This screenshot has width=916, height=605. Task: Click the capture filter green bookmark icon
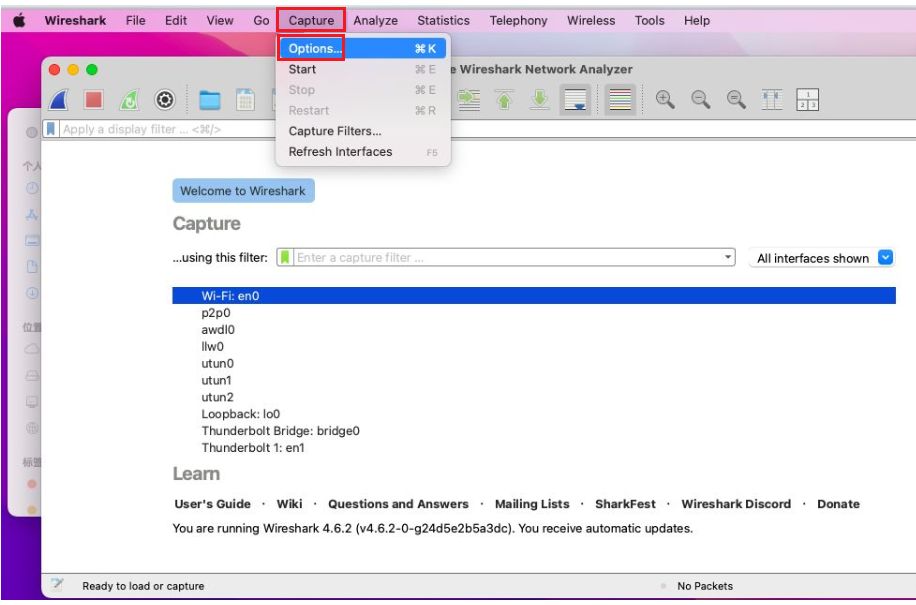285,258
